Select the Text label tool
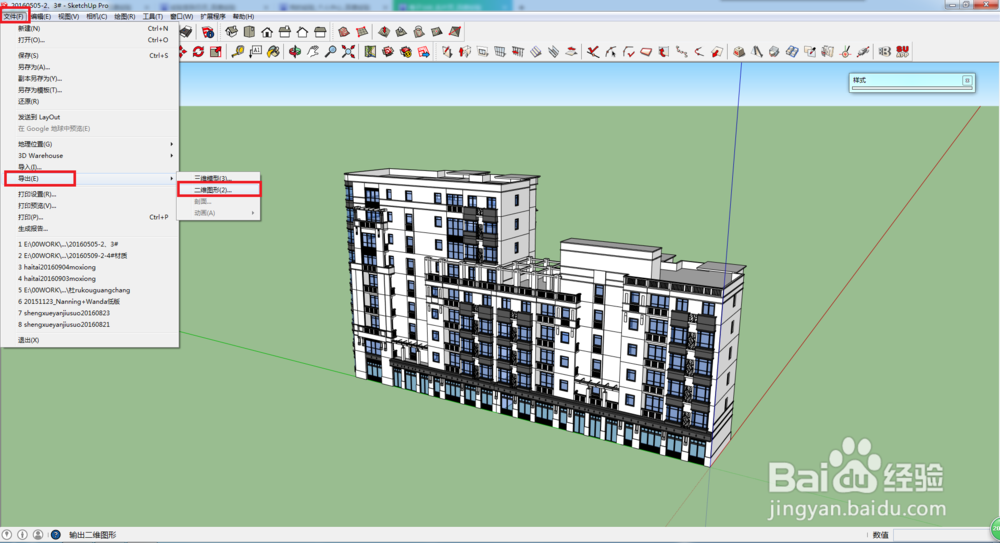 tap(255, 52)
